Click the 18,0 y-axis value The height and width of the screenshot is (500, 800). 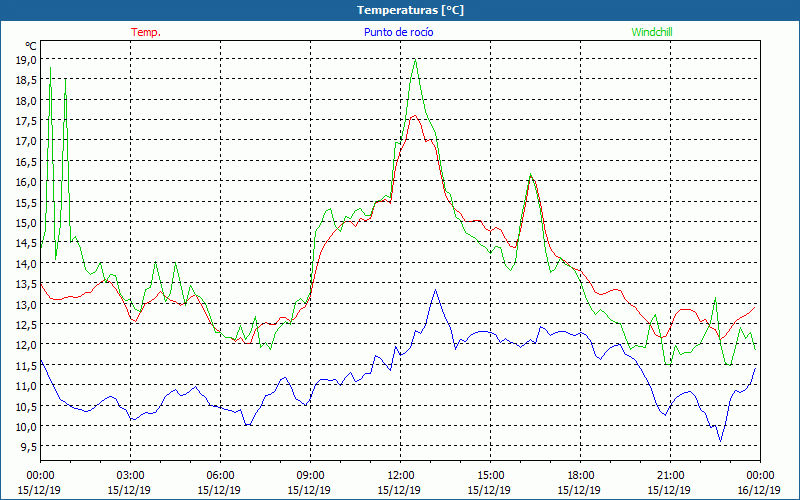click(27, 101)
